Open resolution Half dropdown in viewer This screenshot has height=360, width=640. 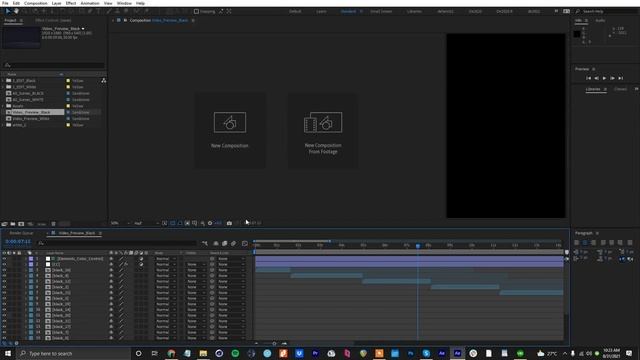[x=146, y=223]
